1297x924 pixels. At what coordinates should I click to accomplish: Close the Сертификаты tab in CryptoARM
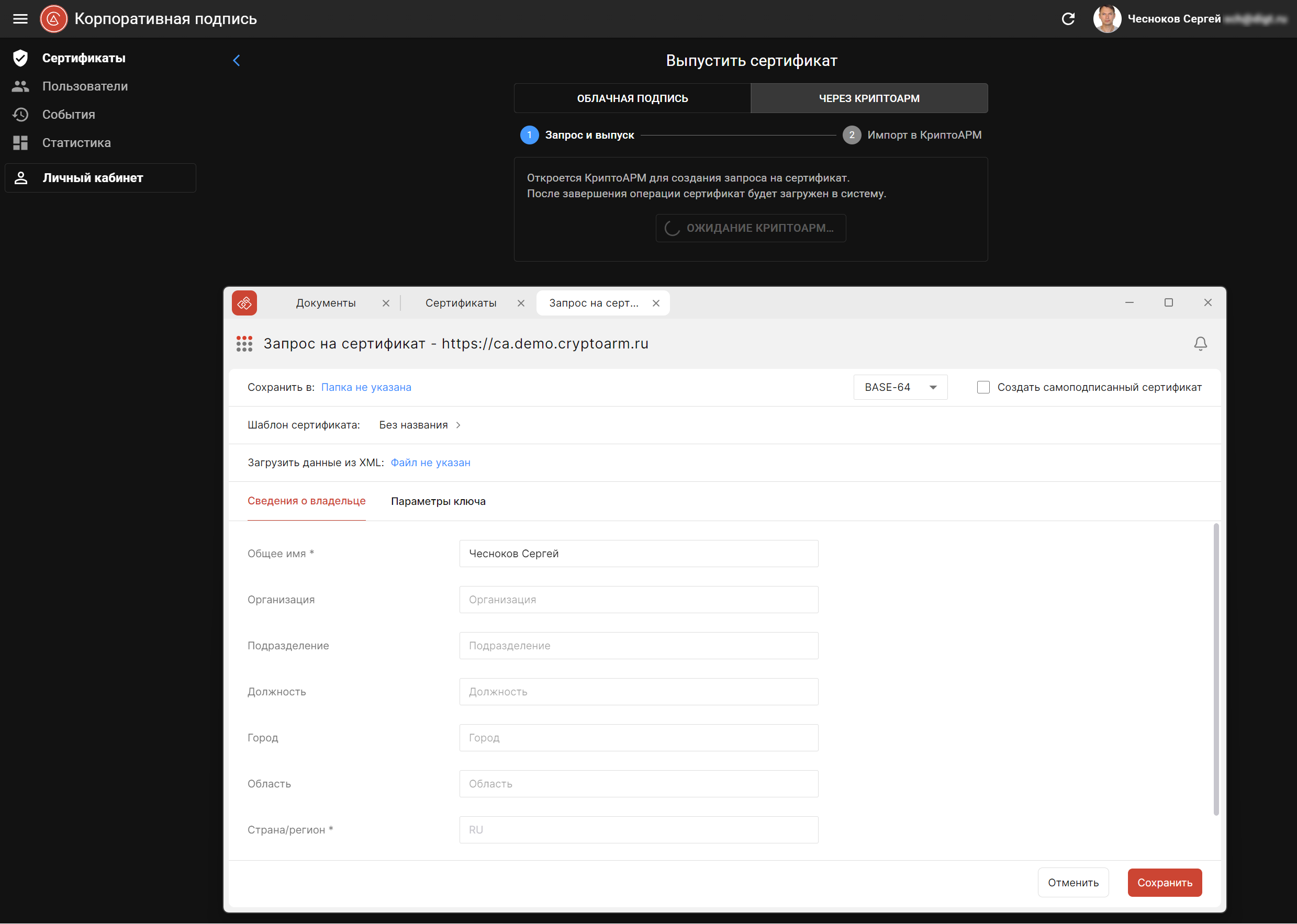(x=521, y=303)
